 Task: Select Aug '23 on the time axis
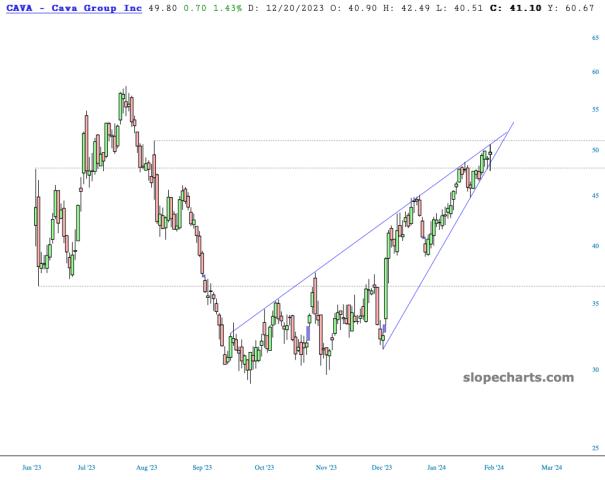146,466
